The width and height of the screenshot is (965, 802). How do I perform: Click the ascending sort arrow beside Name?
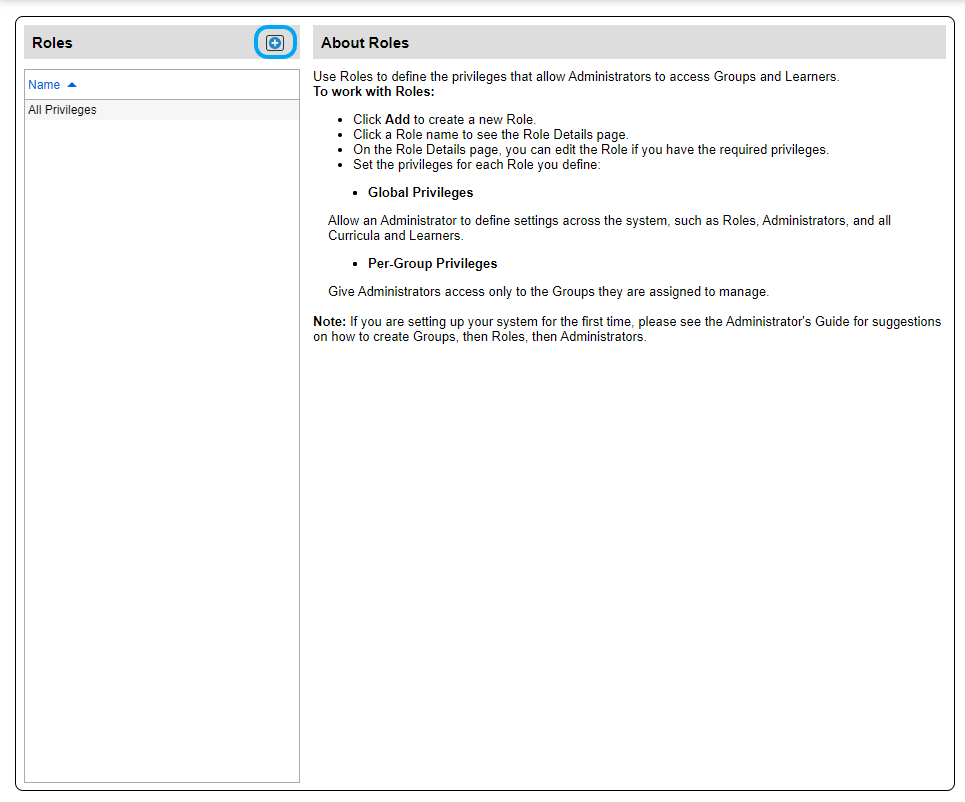(72, 85)
